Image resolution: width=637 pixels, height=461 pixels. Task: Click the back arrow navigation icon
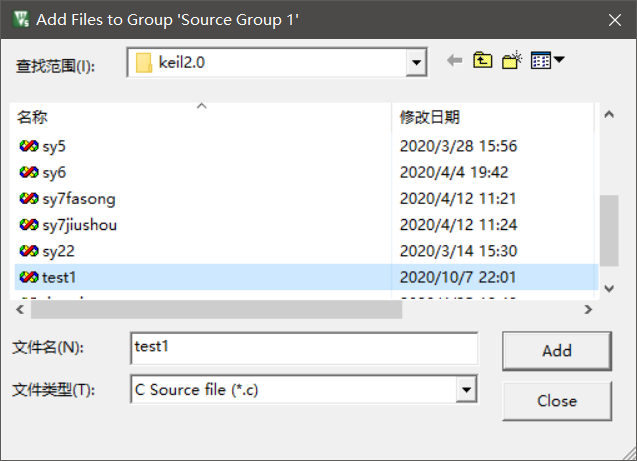[455, 61]
